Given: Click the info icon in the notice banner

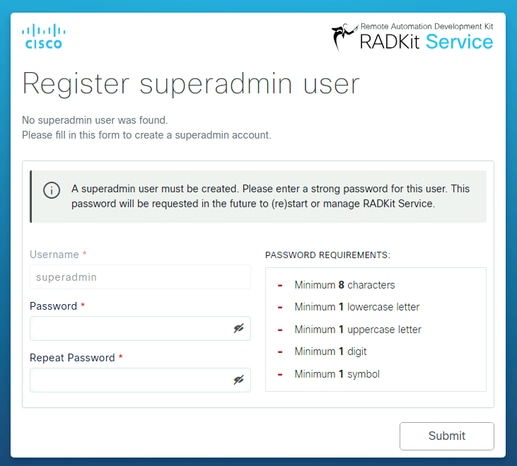Looking at the screenshot, I should [52, 190].
